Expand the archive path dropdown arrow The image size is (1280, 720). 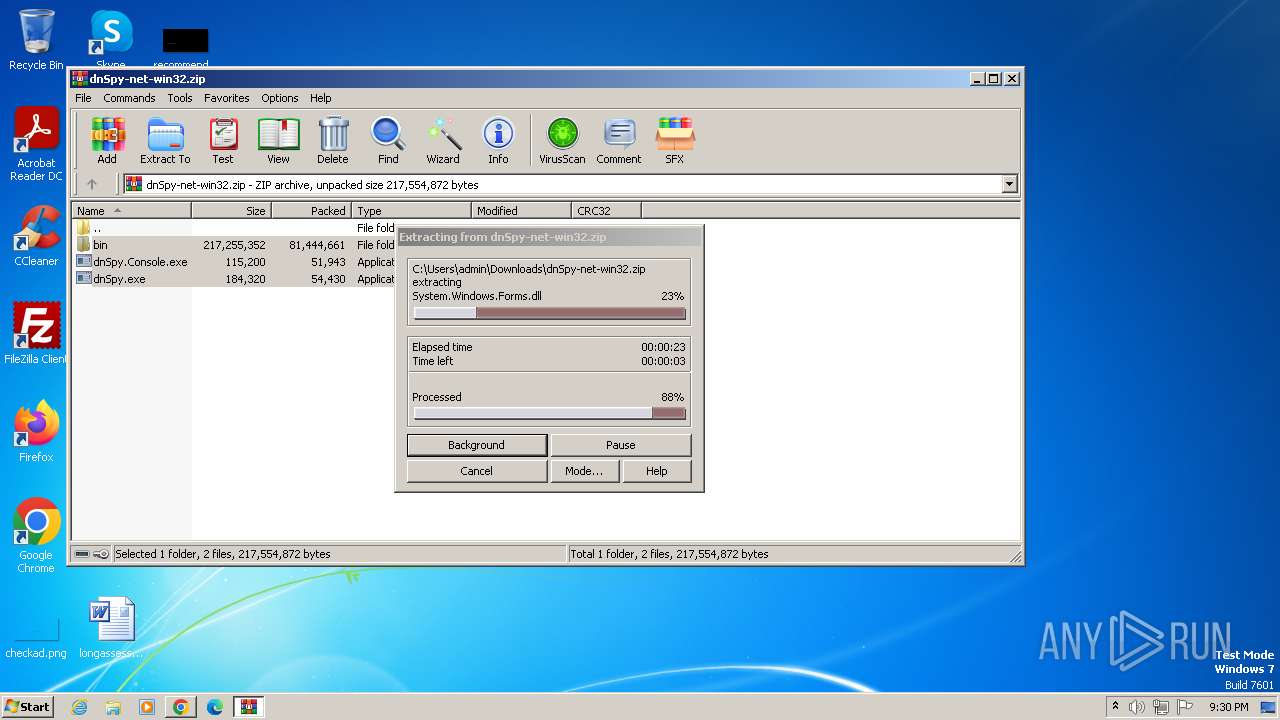tap(1009, 184)
